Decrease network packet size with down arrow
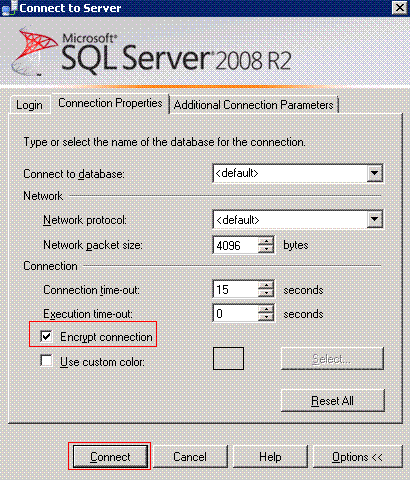 (266, 249)
